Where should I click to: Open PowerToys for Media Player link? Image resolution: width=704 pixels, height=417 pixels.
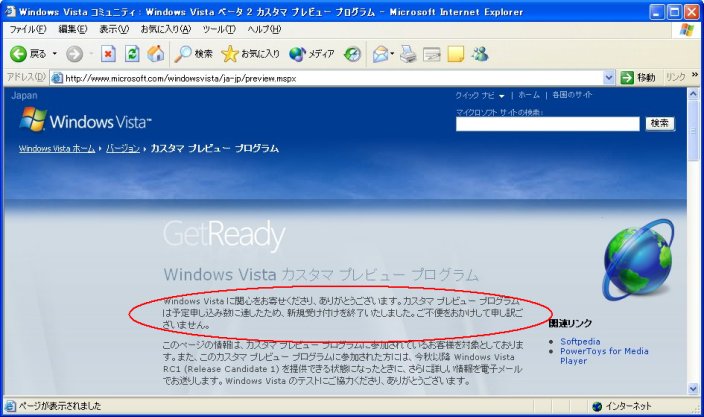click(604, 356)
